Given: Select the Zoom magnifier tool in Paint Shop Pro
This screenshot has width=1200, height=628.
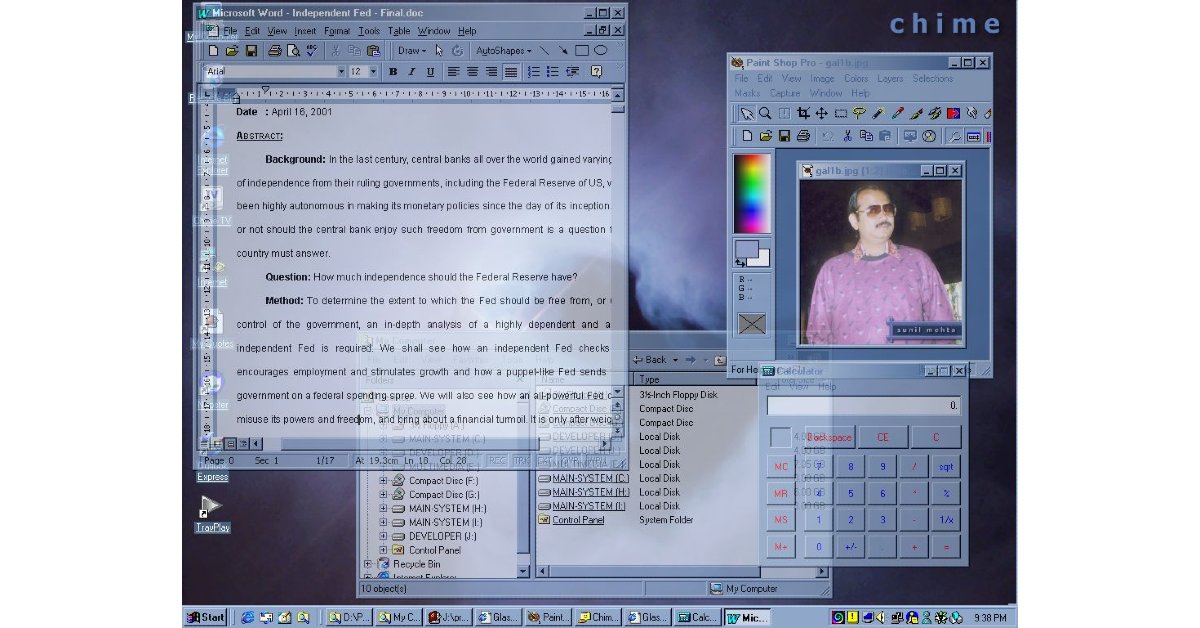Looking at the screenshot, I should 765,114.
